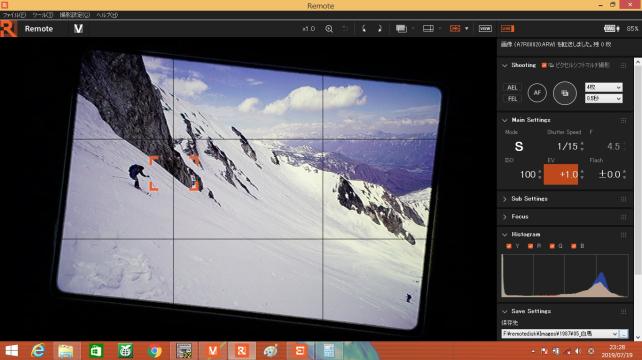Open the Tools menu (ツール)
Viewport: 642px width, 360px height.
[x=43, y=15]
